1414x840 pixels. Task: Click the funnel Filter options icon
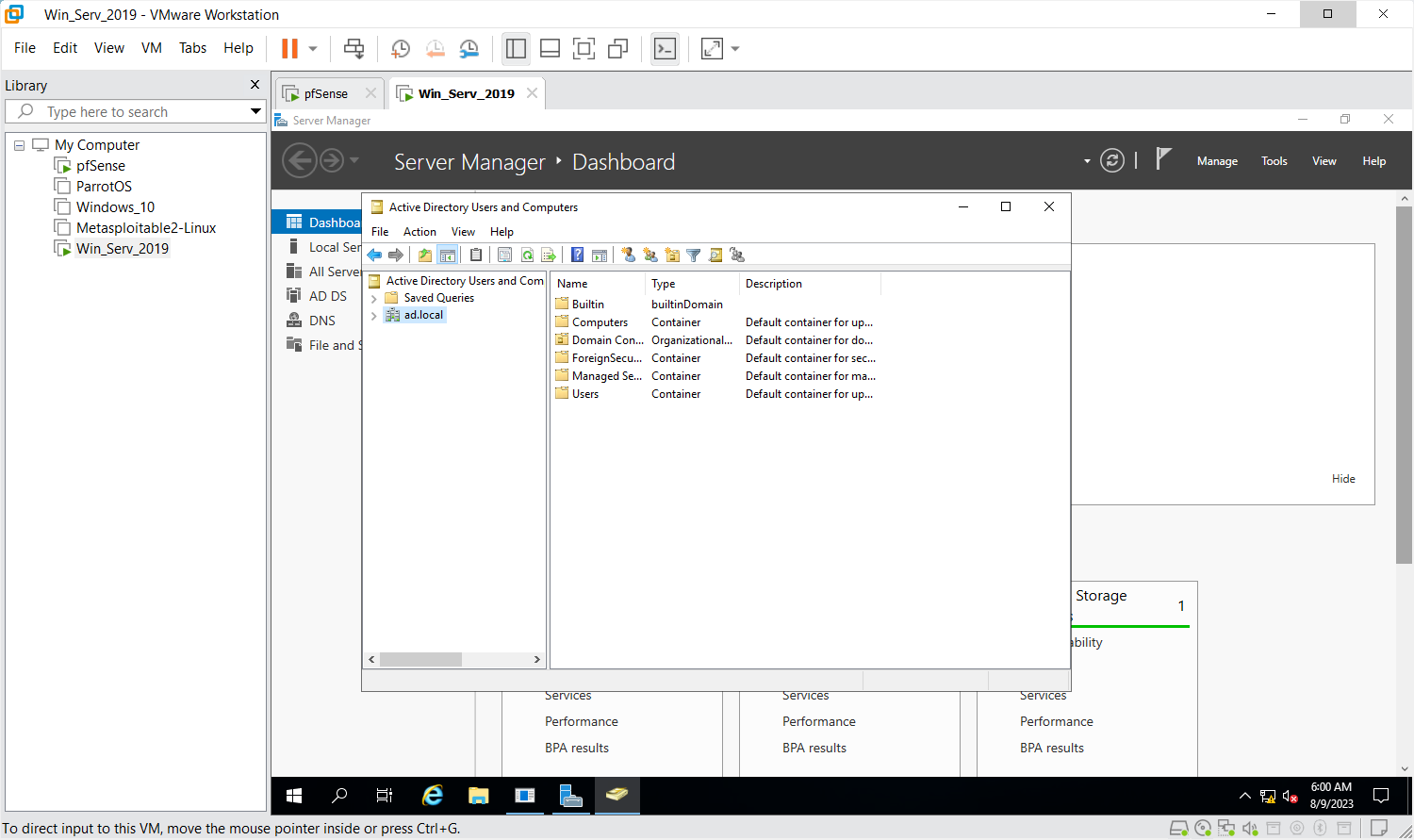click(x=694, y=255)
